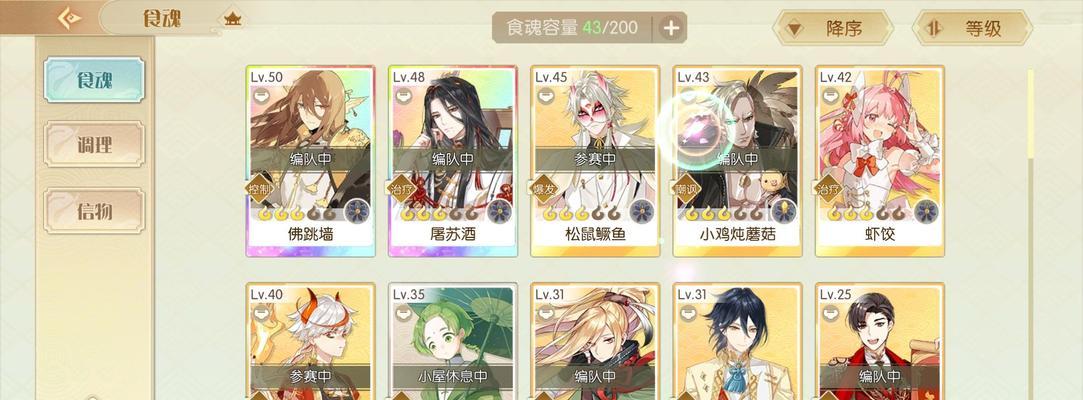Toggle 降序 sort order button

click(x=833, y=28)
